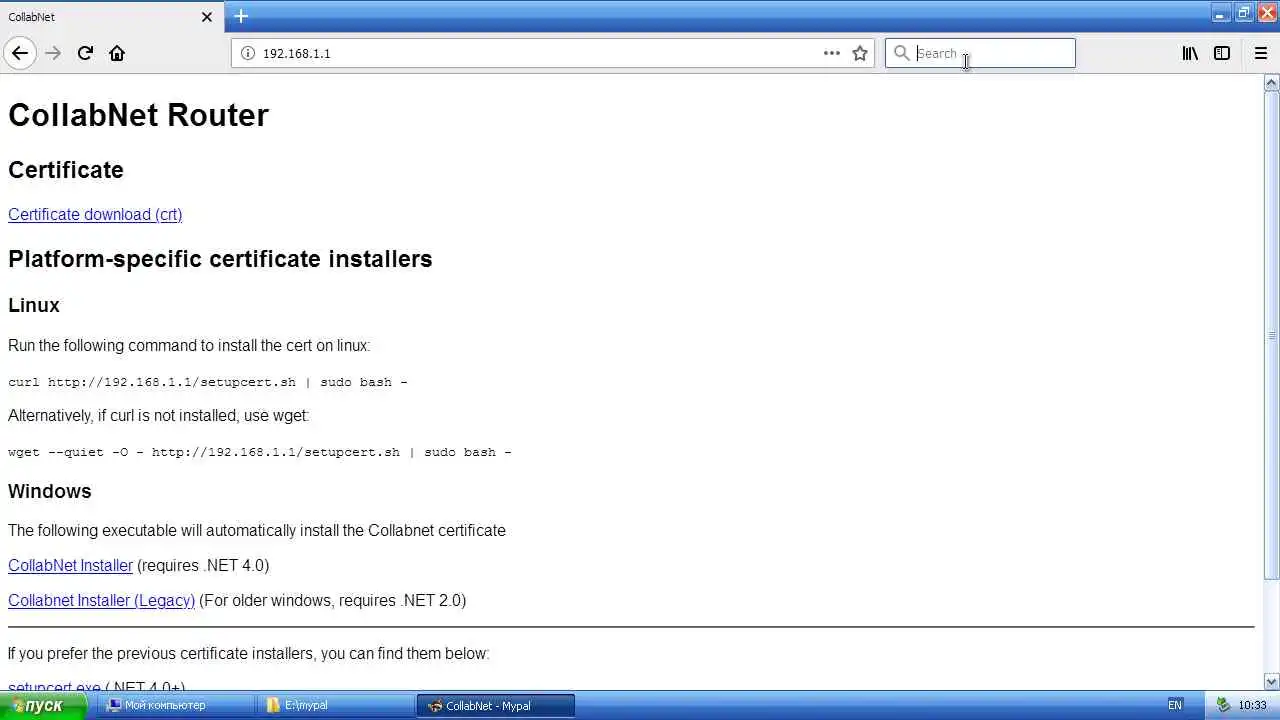The image size is (1280, 720).
Task: Toggle the browser sidebar view
Action: coord(1222,53)
